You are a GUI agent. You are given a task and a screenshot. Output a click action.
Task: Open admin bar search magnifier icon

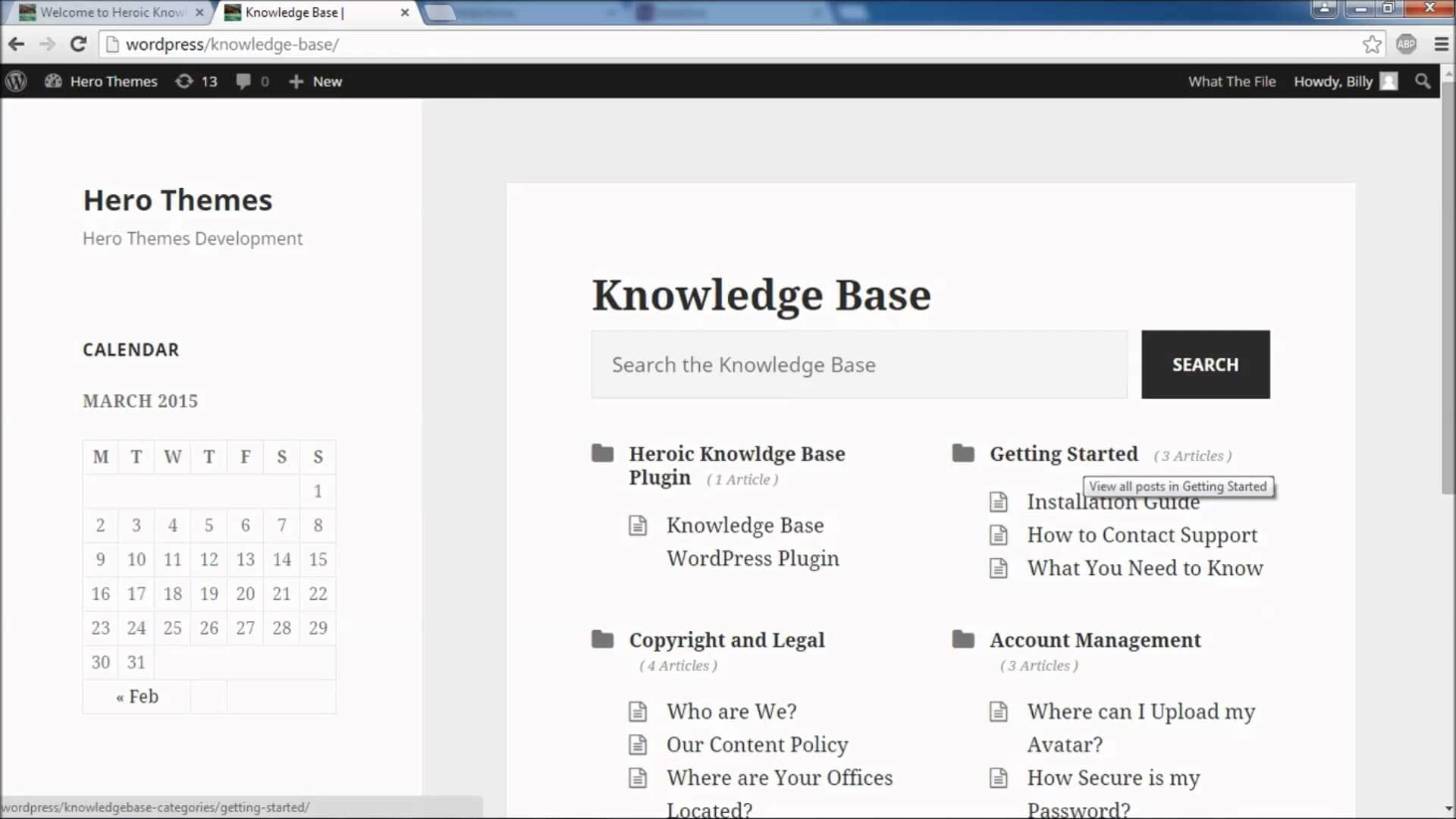click(x=1423, y=81)
